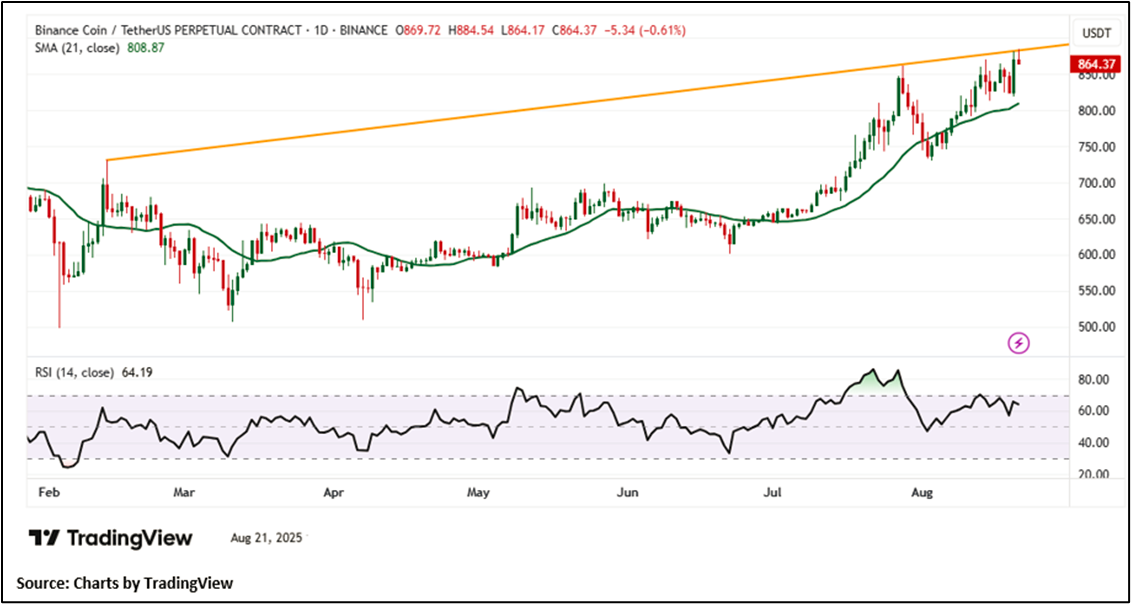The image size is (1131, 604).
Task: Select the close value C864.37
Action: click(574, 30)
